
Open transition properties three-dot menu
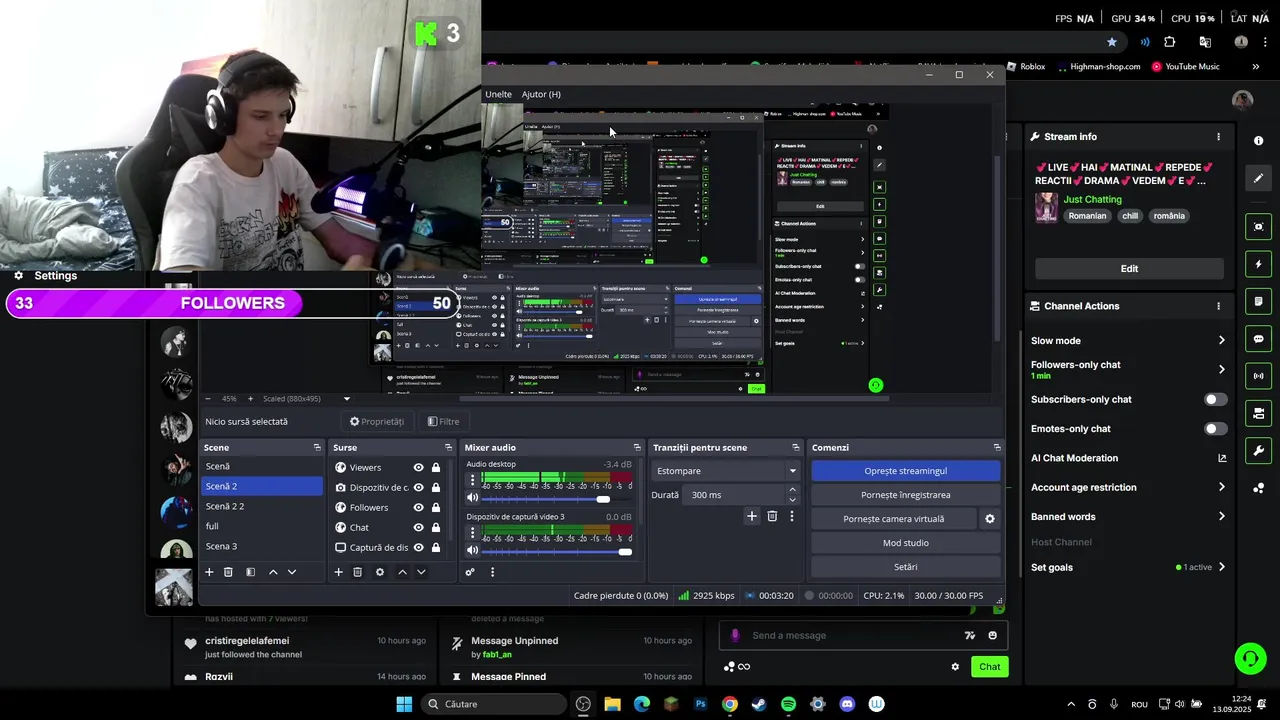792,516
